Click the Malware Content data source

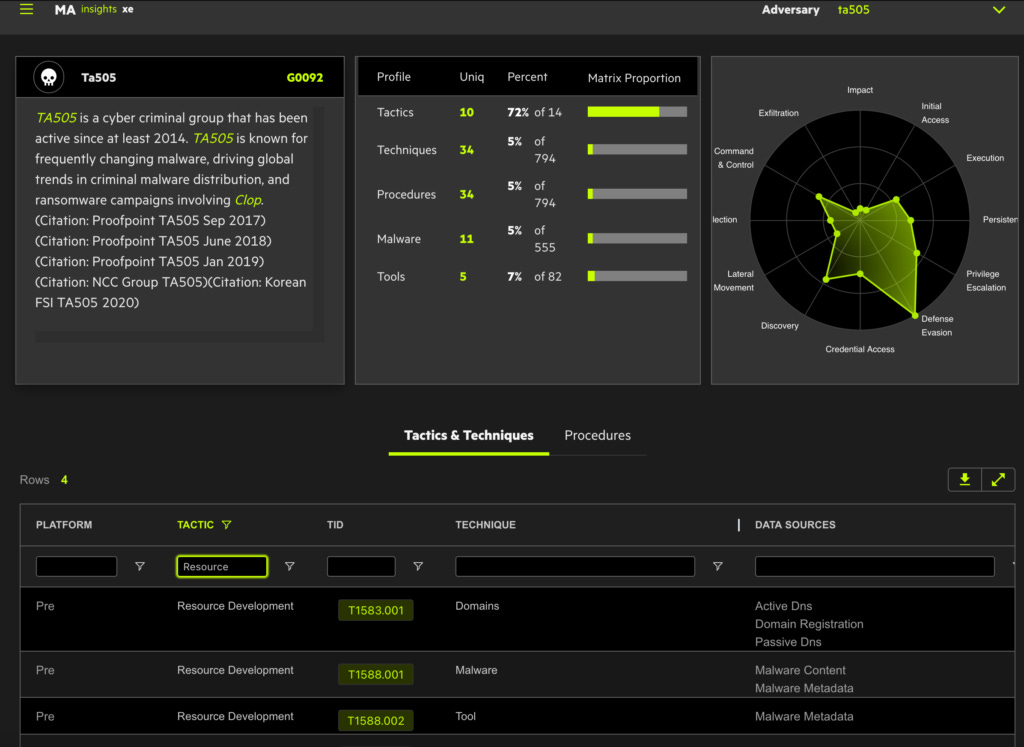point(800,670)
